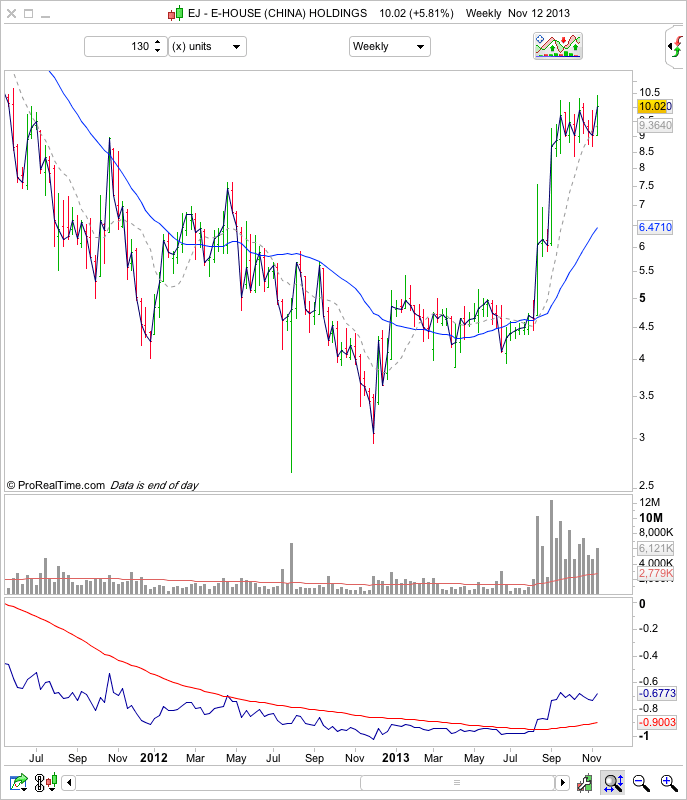Screen dimensions: 687x800
Task: Click the blue -0.6773 indicator label
Action: pos(657,693)
